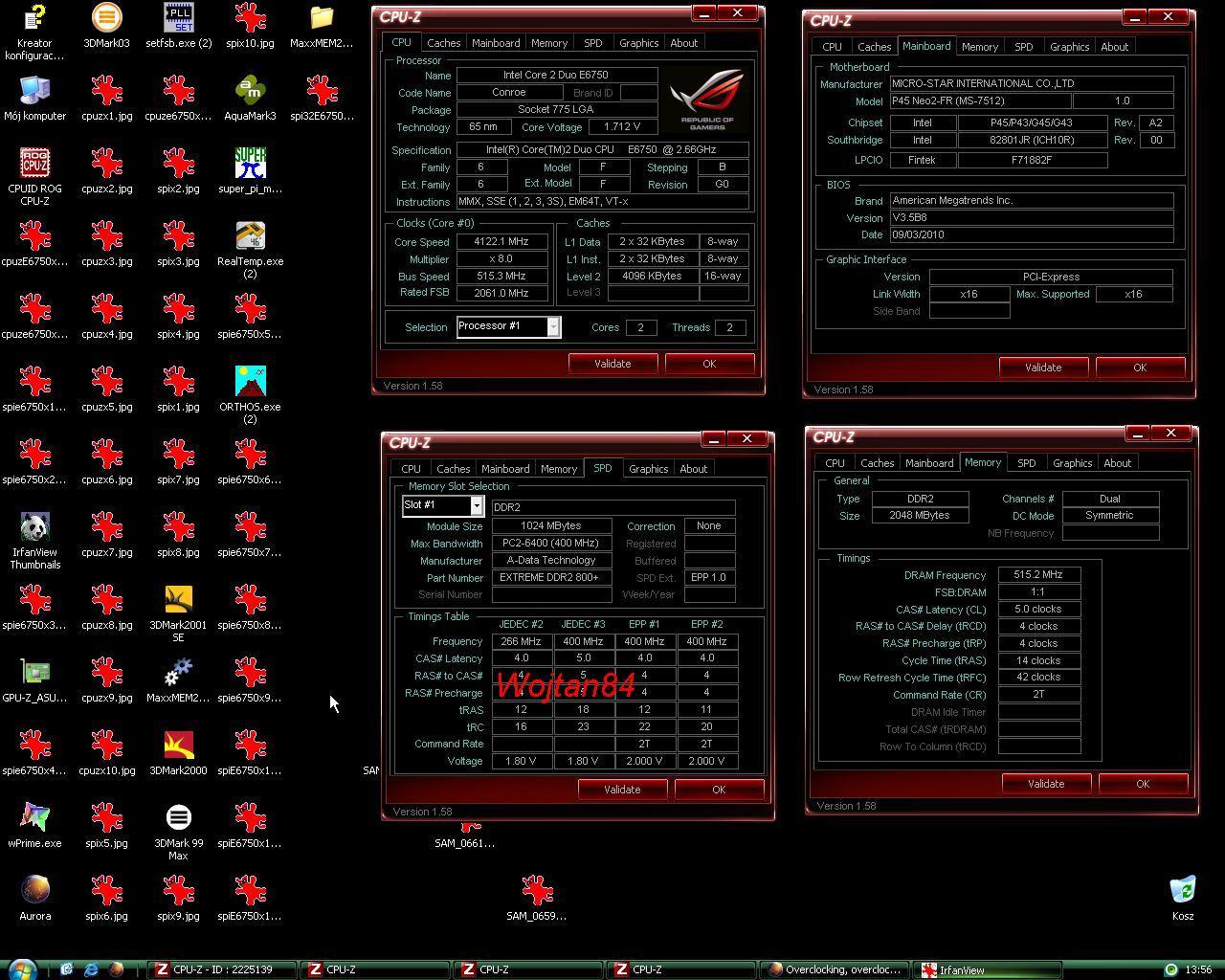Image resolution: width=1225 pixels, height=980 pixels.
Task: Click the taskbar clock 13:56
Action: [1199, 969]
